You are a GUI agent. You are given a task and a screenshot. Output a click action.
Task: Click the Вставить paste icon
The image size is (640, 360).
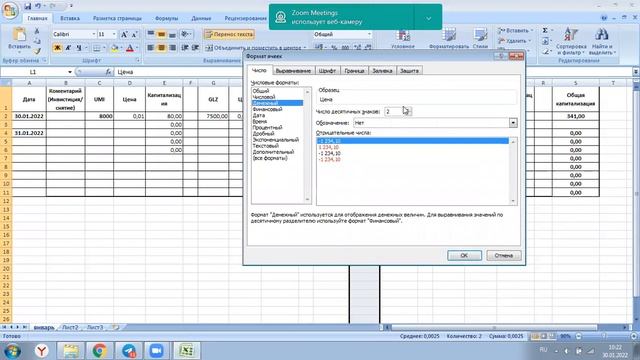pyautogui.click(x=19, y=35)
